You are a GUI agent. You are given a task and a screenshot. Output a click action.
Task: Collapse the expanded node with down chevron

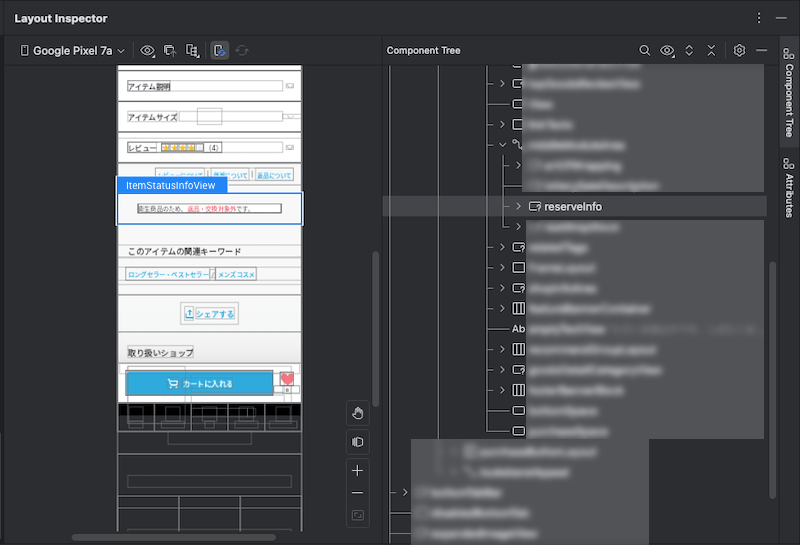tap(503, 145)
